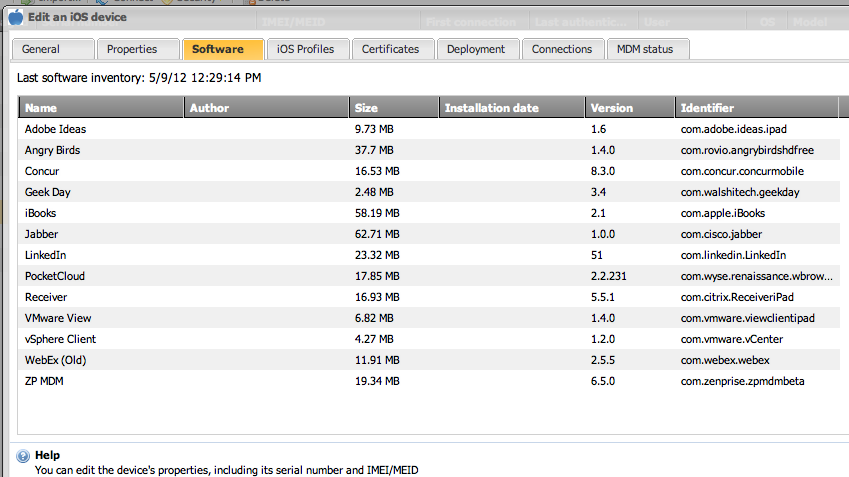Open the iOS Profiles tab

308,49
